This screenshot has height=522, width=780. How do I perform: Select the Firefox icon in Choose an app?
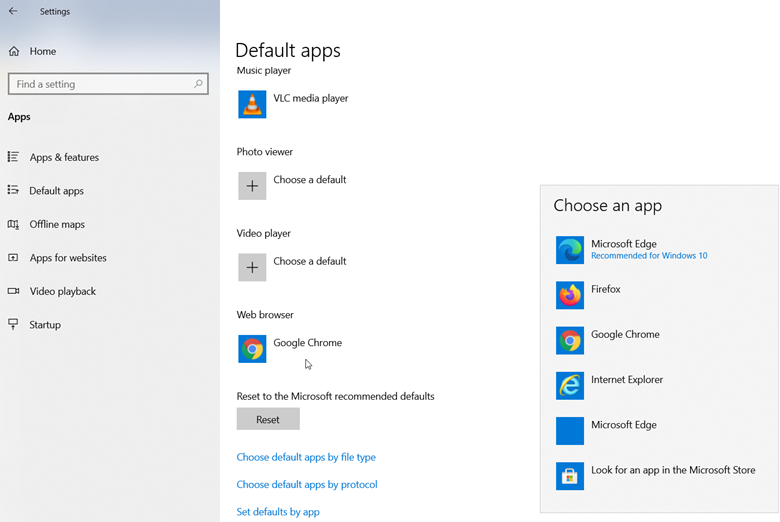click(570, 295)
